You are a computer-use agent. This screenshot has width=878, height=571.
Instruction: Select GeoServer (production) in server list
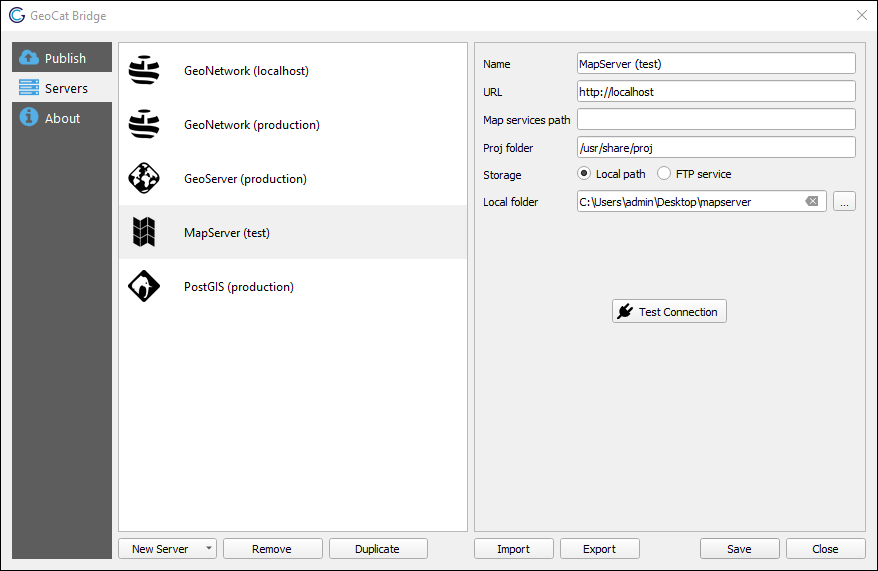pos(293,178)
